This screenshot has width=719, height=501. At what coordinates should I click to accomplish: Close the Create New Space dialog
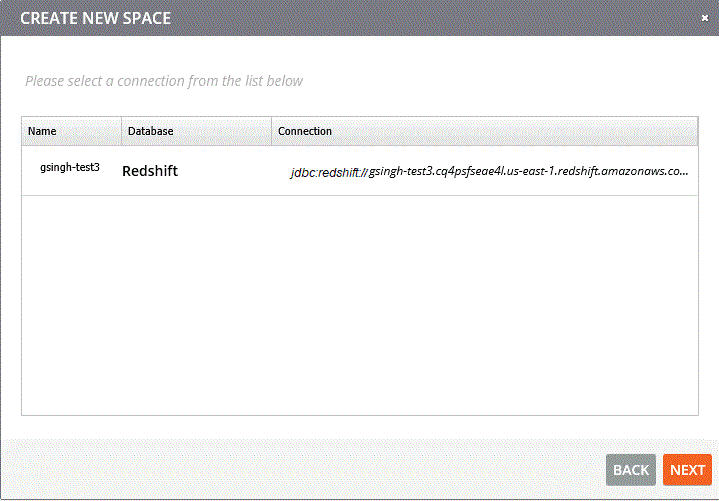click(705, 18)
